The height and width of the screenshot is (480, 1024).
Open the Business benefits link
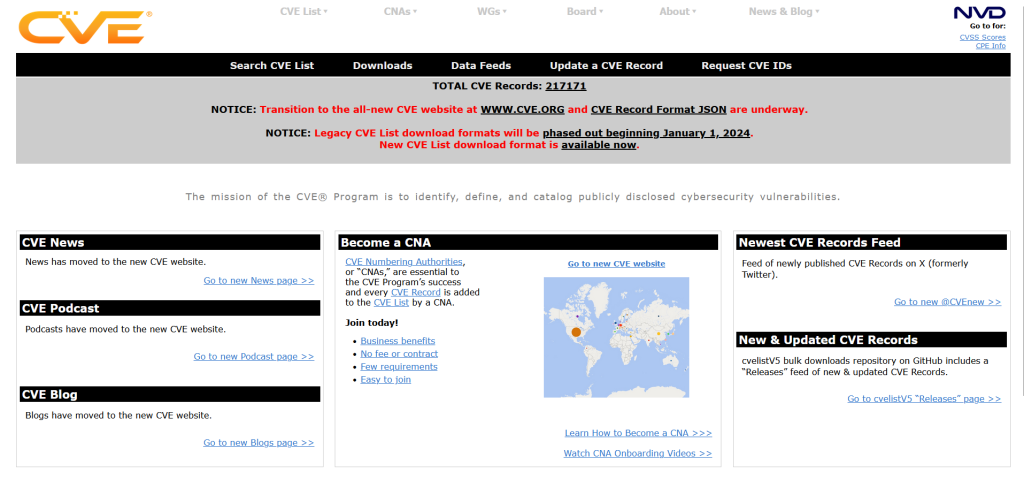pos(398,341)
